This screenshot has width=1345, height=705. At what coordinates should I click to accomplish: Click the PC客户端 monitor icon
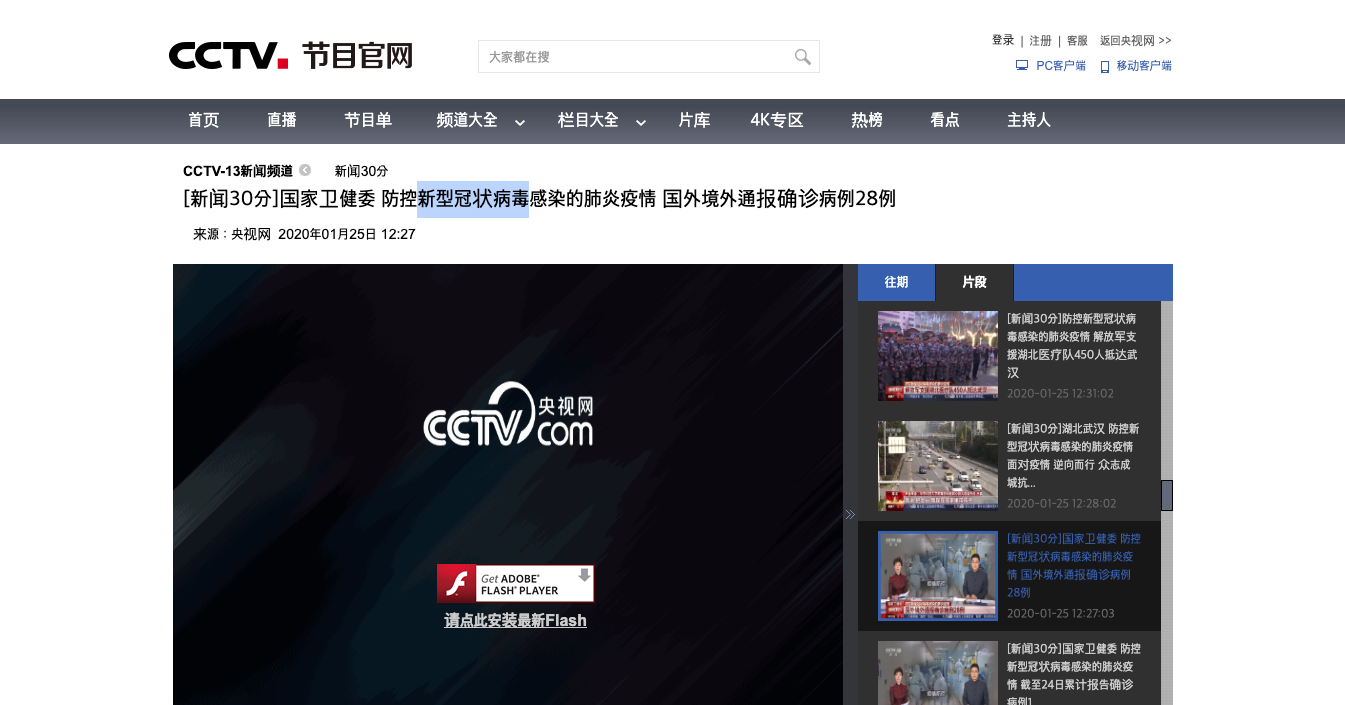tap(1022, 65)
